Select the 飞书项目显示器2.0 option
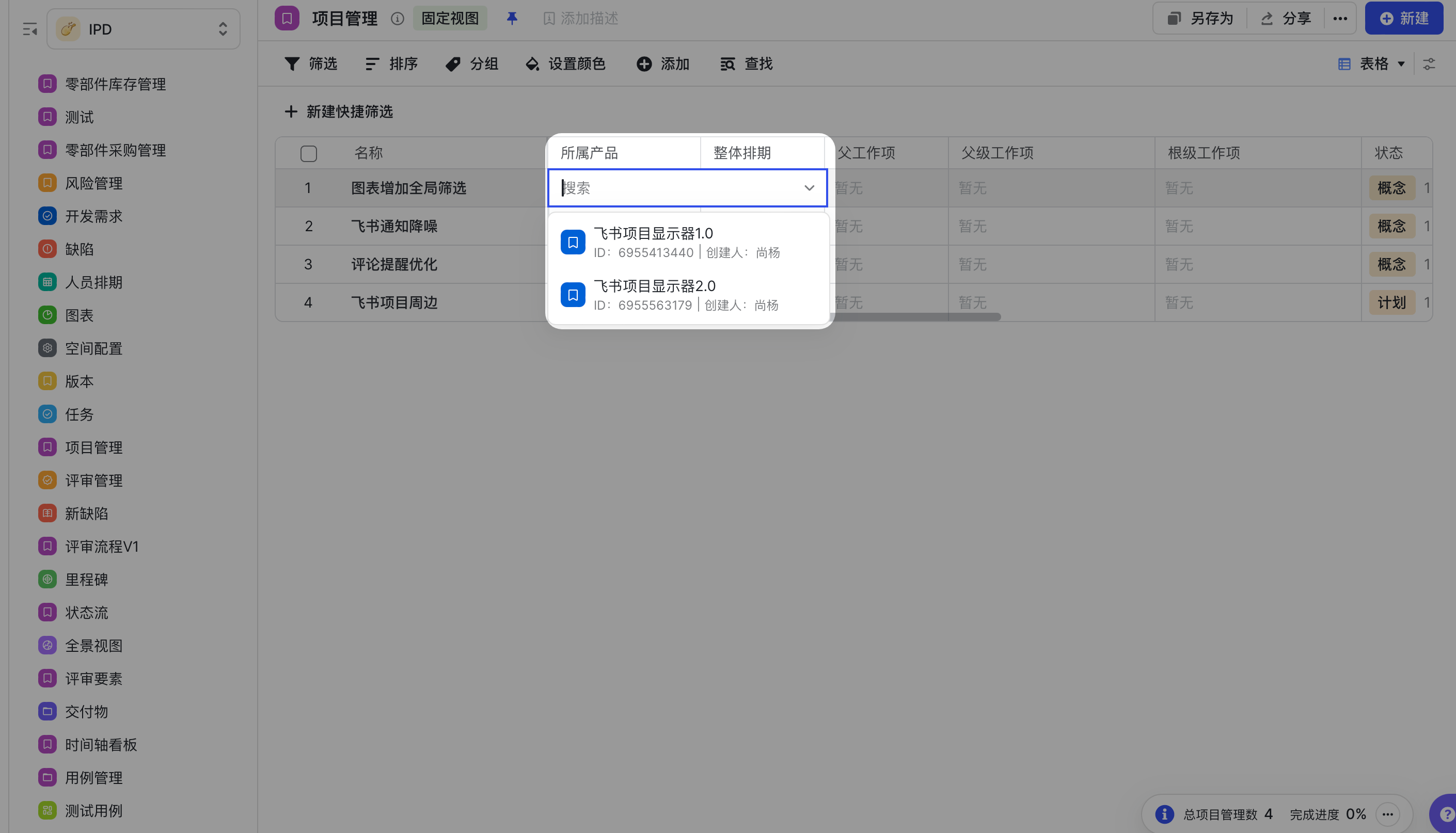The width and height of the screenshot is (1456, 833). point(689,295)
